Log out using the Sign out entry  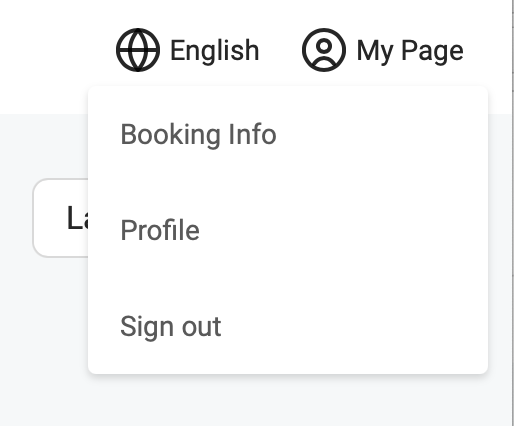(x=171, y=326)
